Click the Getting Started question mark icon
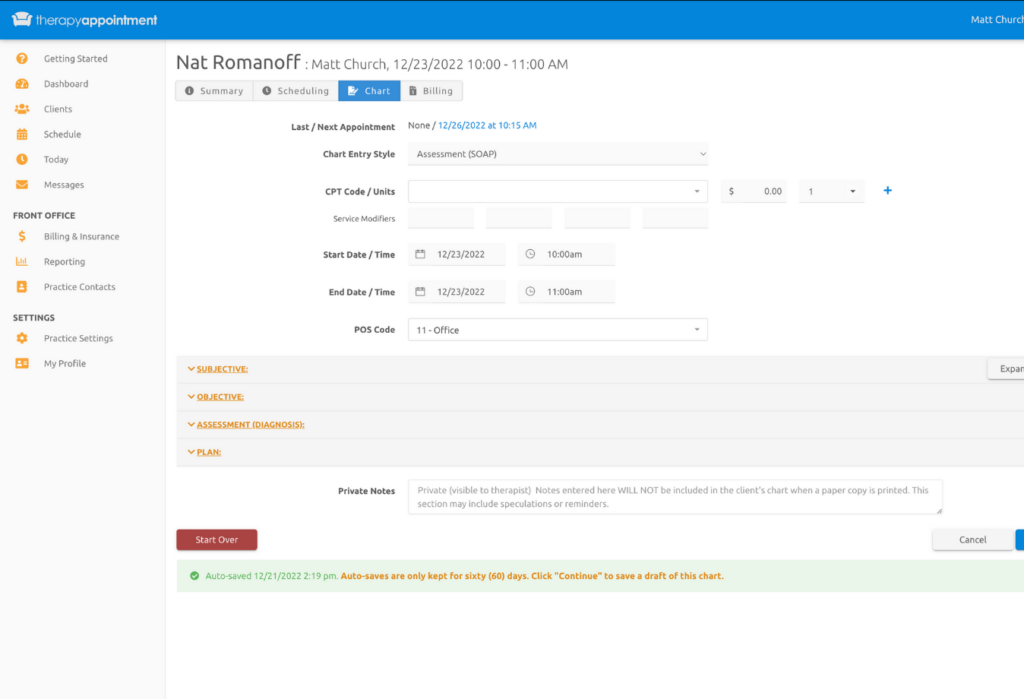The height and width of the screenshot is (699, 1024). click(22, 59)
